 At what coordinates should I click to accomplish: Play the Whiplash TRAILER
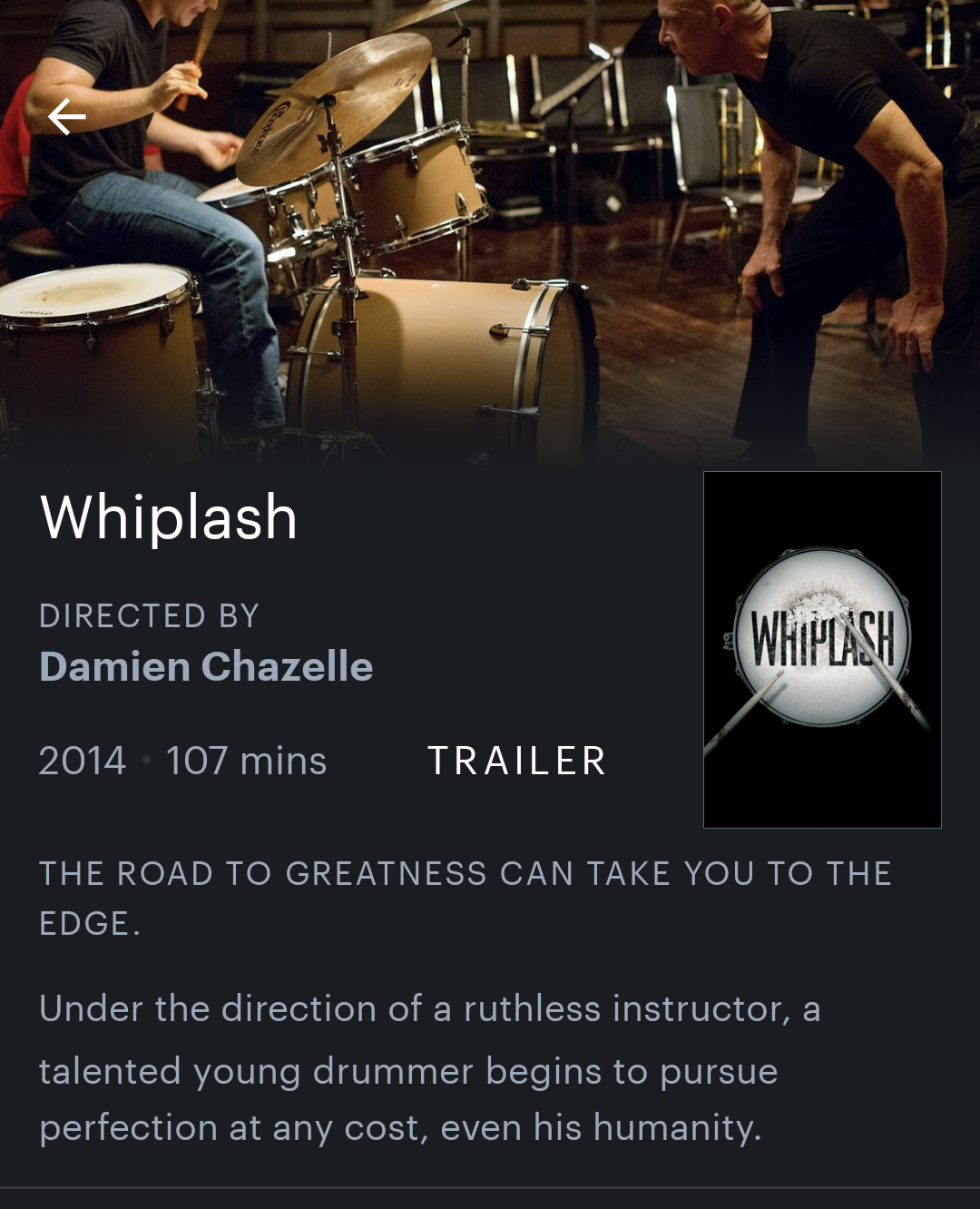tap(516, 761)
